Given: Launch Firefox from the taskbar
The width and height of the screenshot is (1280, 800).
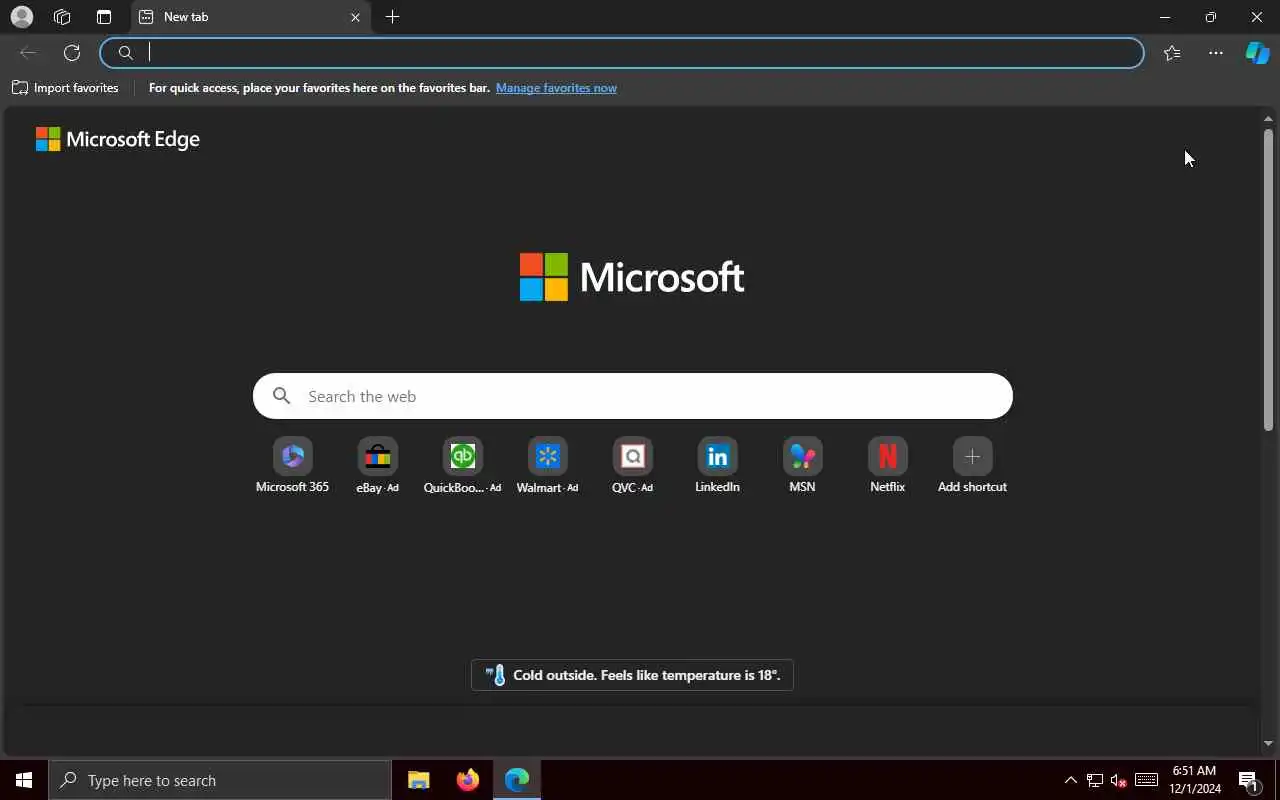Looking at the screenshot, I should [x=468, y=780].
